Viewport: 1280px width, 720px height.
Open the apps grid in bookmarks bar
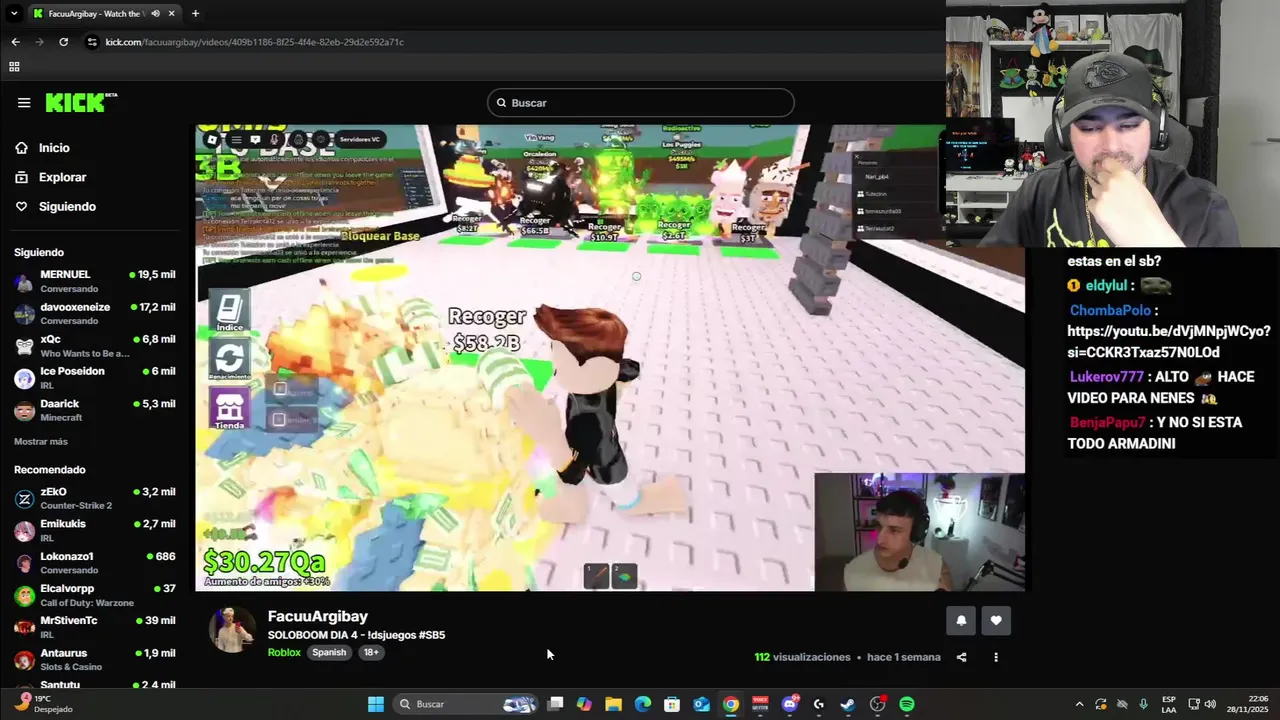point(14,67)
